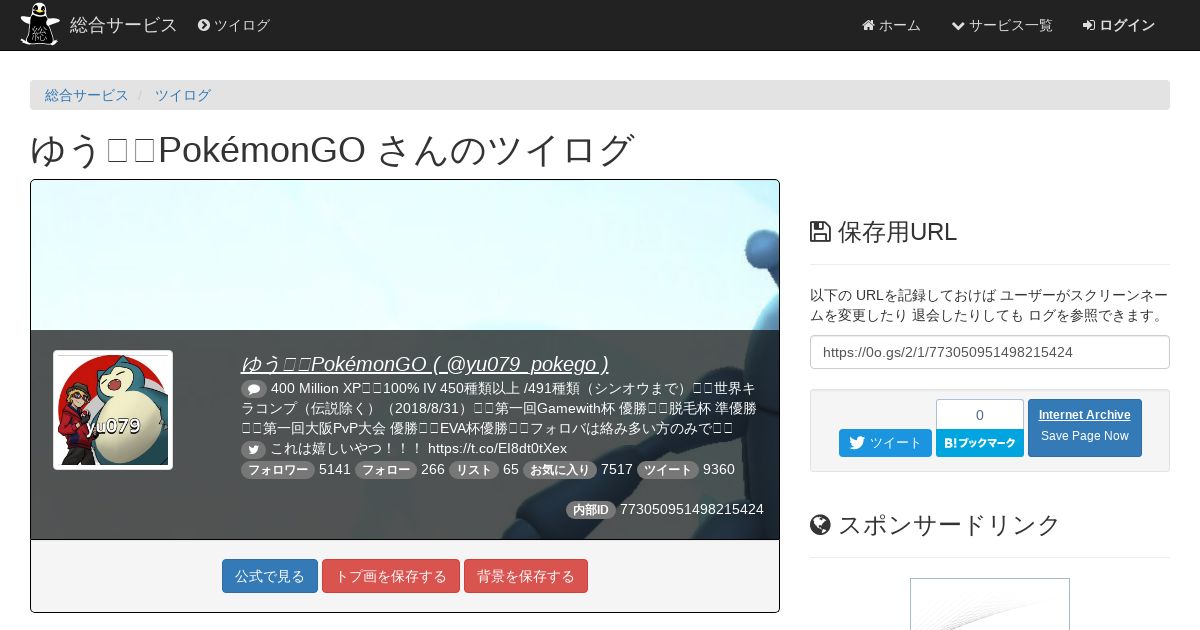Click the globe icon by スポンサードリンク
The height and width of the screenshot is (630, 1200).
(x=820, y=525)
